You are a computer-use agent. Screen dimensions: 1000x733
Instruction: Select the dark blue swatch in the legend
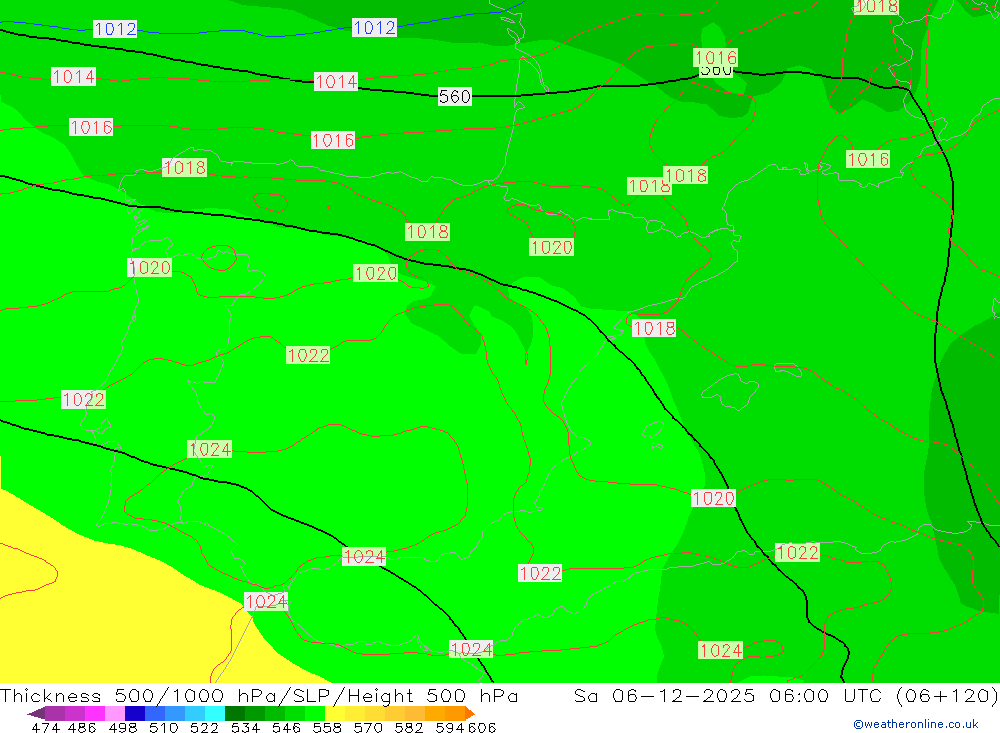coord(135,714)
